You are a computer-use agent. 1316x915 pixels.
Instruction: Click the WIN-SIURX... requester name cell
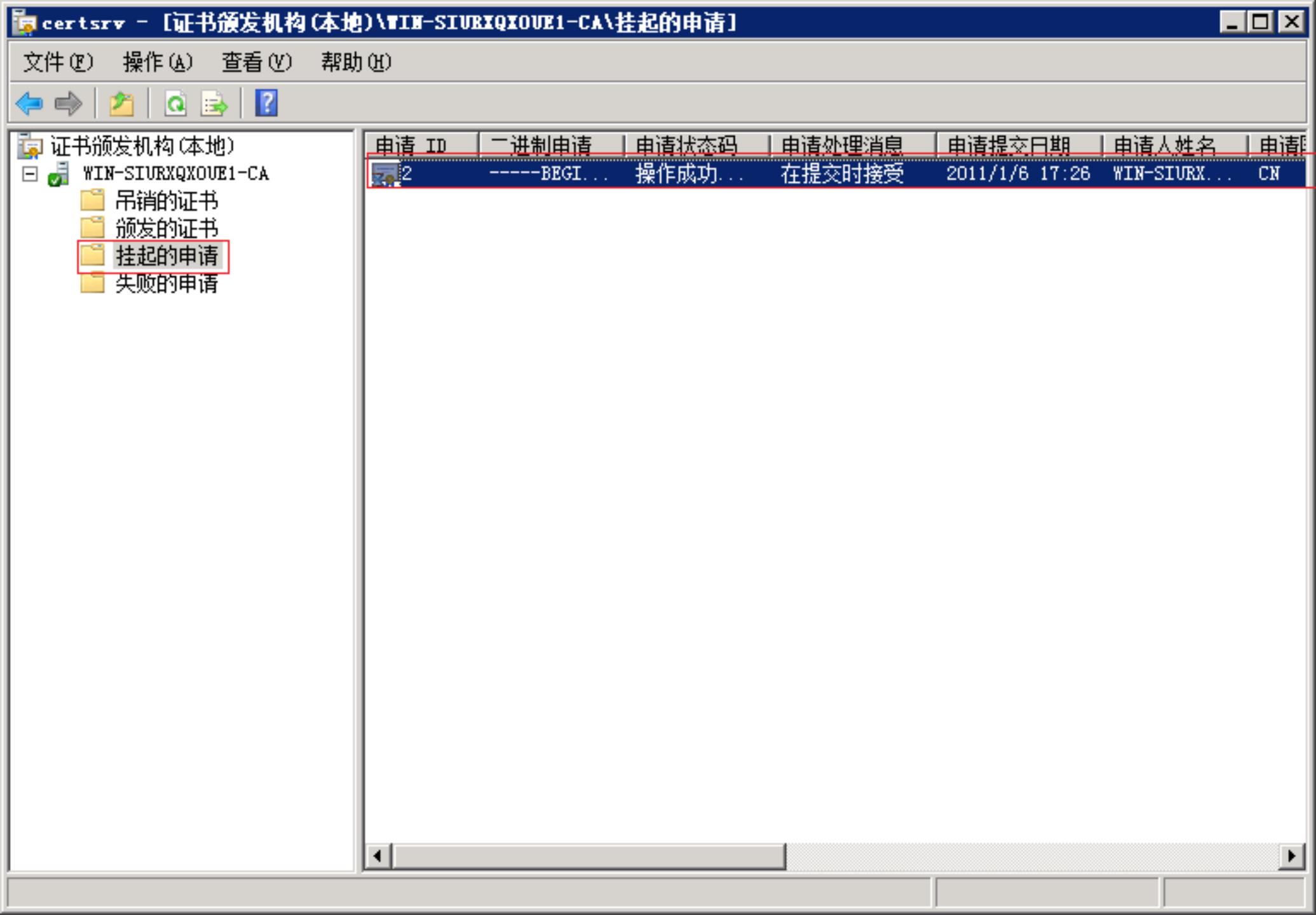click(x=1172, y=173)
